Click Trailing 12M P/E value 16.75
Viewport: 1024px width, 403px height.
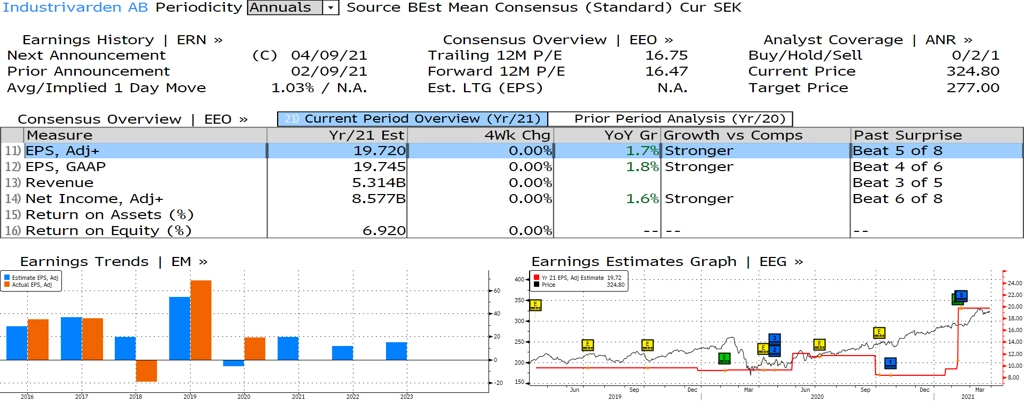[x=665, y=56]
